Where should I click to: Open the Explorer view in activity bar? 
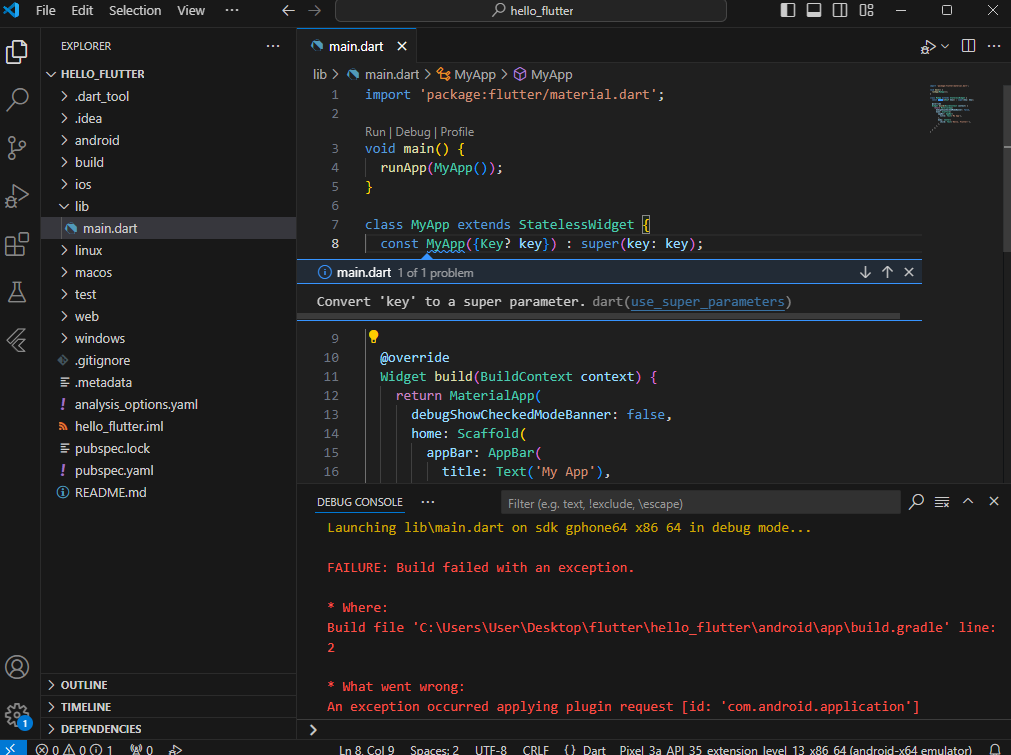(x=17, y=52)
